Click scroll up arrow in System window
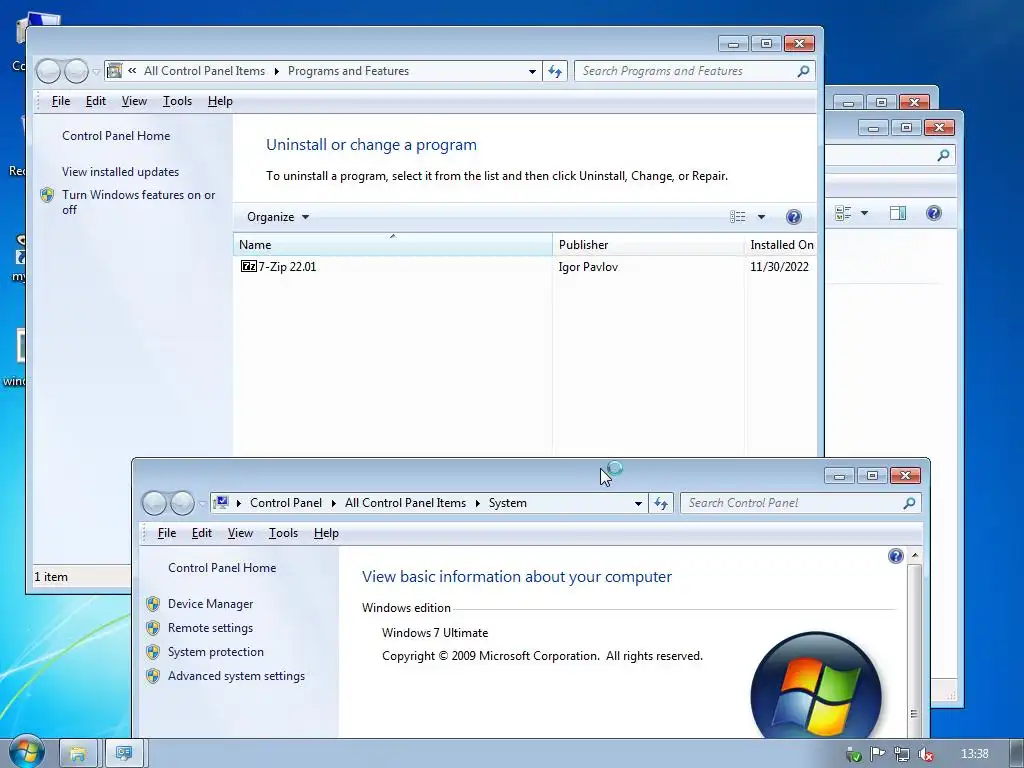1024x768 pixels. (x=914, y=556)
